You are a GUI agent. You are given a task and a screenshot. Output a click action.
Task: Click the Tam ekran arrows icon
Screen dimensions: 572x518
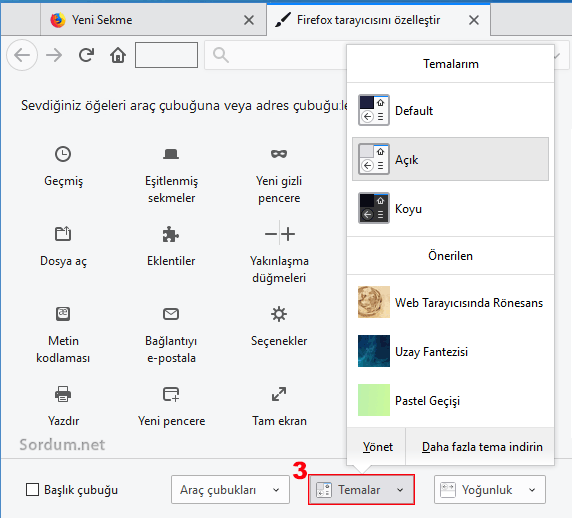279,394
